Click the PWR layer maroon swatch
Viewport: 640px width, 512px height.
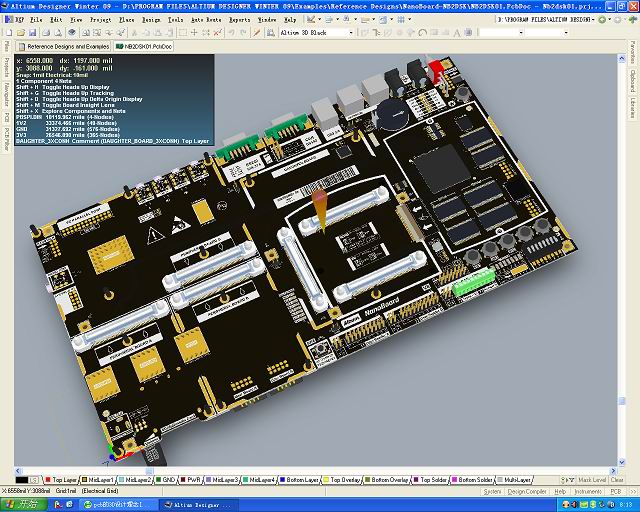click(x=183, y=480)
